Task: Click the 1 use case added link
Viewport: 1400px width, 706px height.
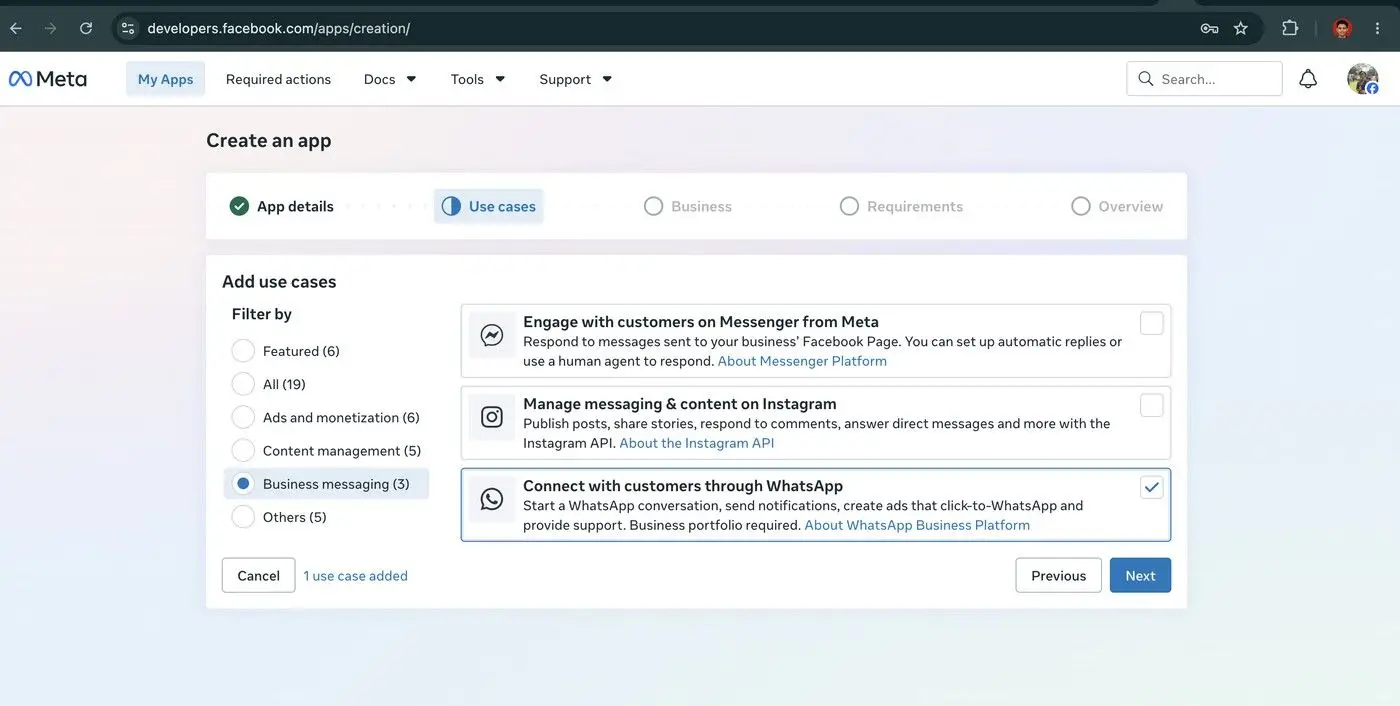Action: (x=356, y=576)
